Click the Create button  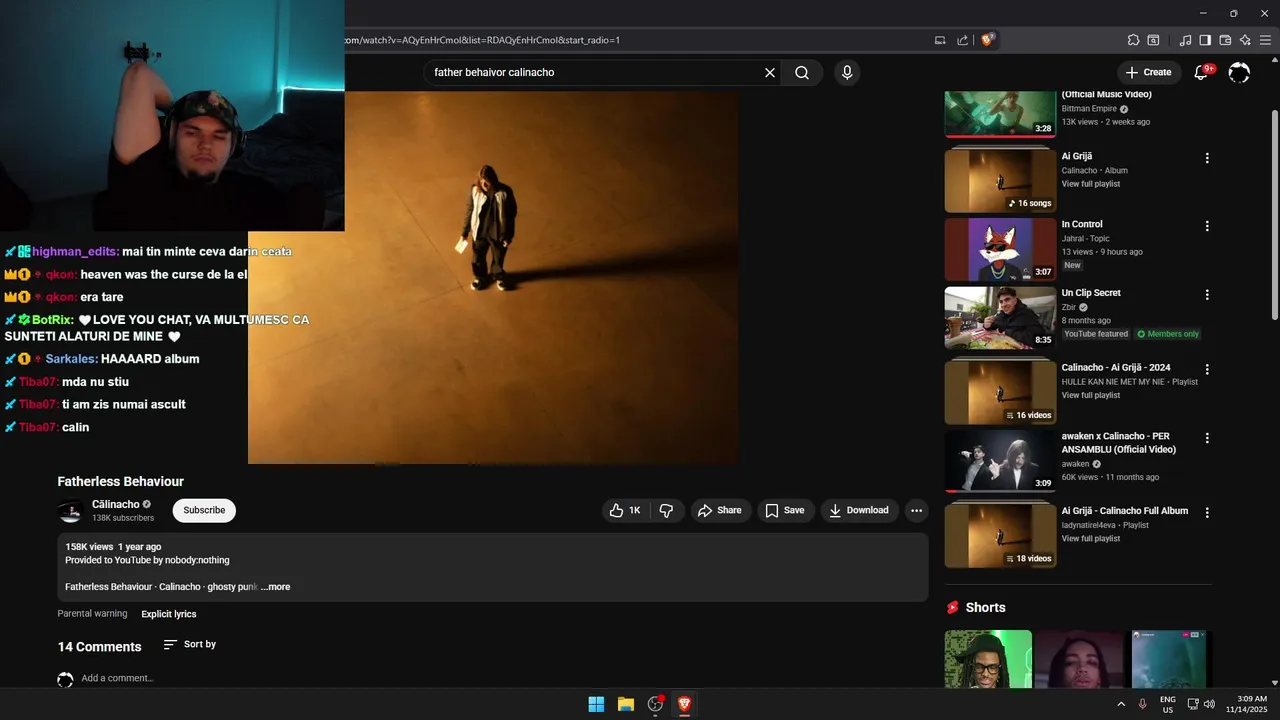1148,72
